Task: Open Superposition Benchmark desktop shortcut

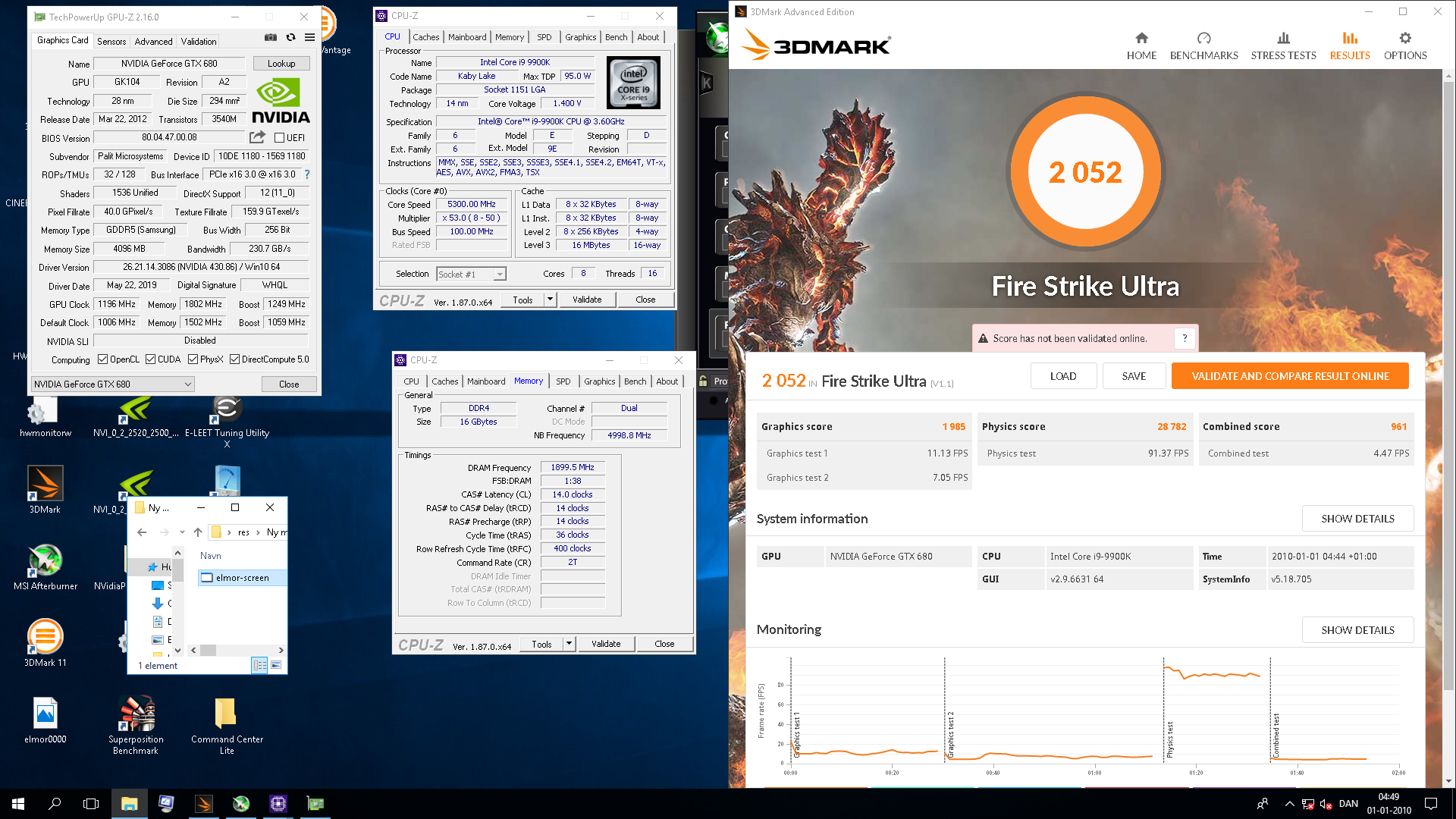Action: [x=136, y=726]
